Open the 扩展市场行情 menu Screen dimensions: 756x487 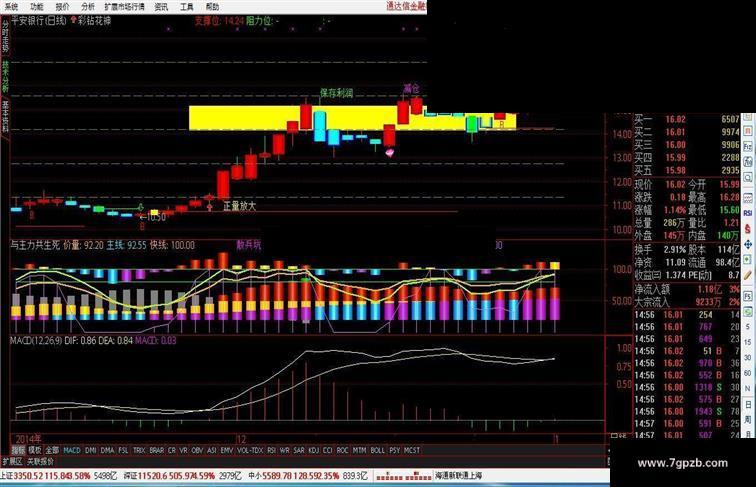pyautogui.click(x=124, y=7)
